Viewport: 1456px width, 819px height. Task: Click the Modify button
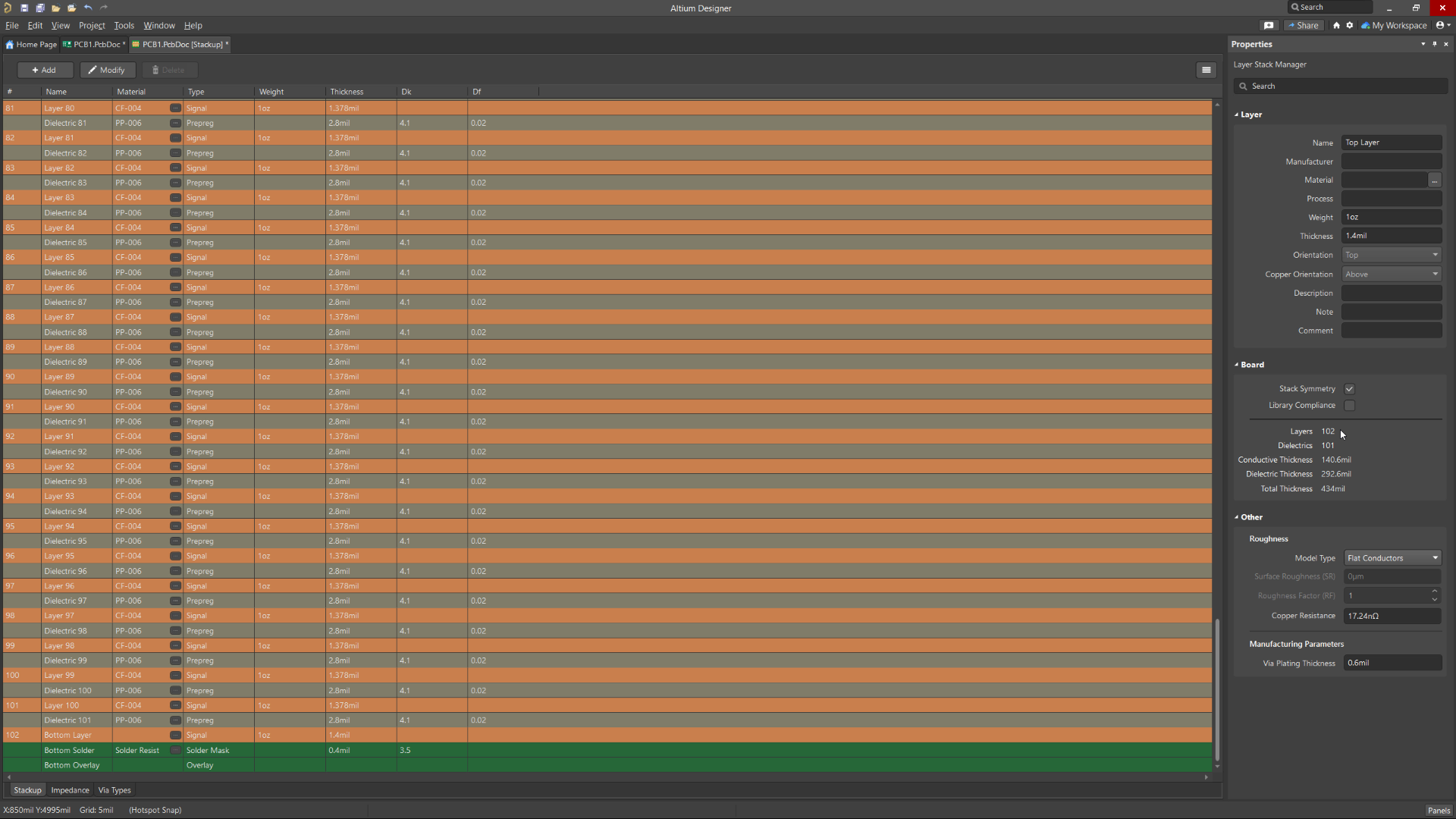tap(107, 70)
